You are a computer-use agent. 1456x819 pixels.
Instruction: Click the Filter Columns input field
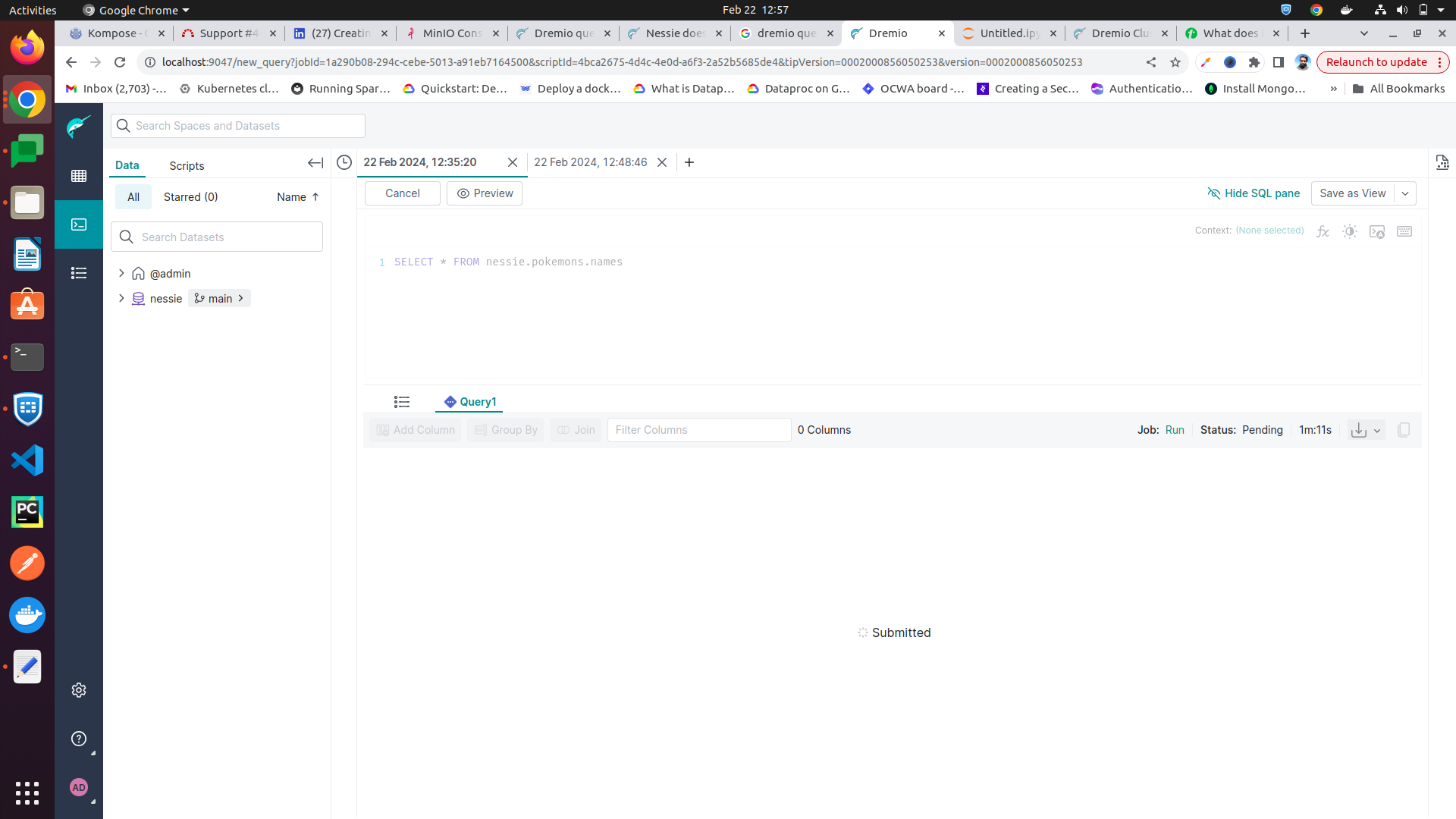pos(698,430)
